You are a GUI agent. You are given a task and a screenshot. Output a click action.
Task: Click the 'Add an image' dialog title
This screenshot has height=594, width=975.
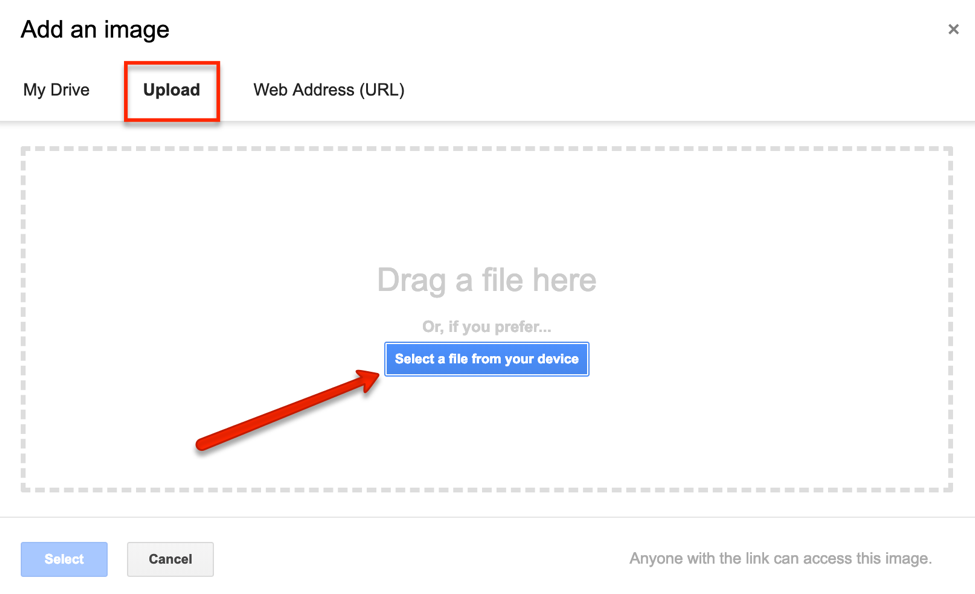(x=95, y=30)
